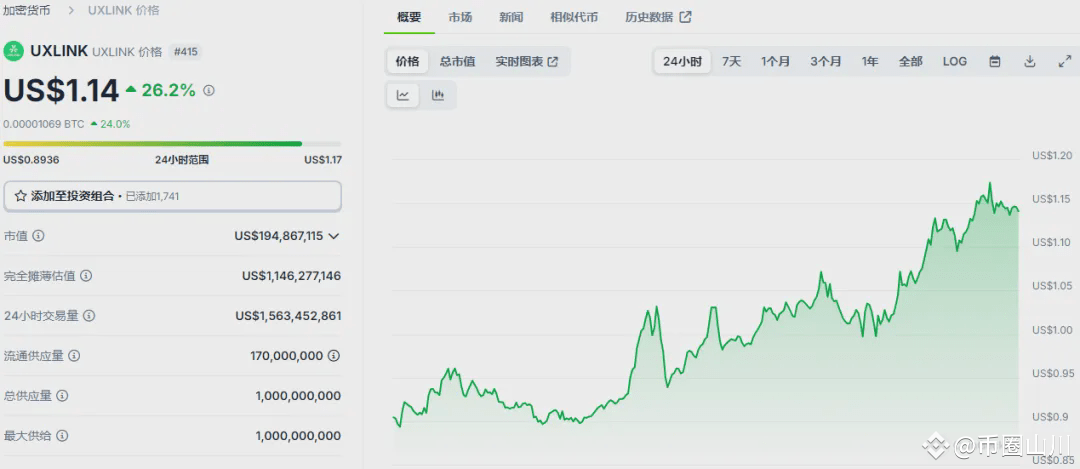1080x469 pixels.
Task: Click the US$1.14 price text
Action: coord(61,91)
